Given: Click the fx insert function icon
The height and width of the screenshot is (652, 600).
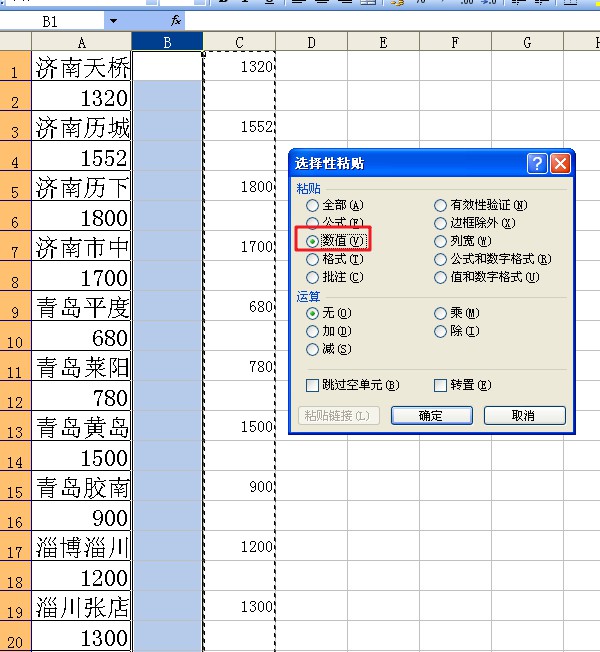Looking at the screenshot, I should (x=176, y=20).
